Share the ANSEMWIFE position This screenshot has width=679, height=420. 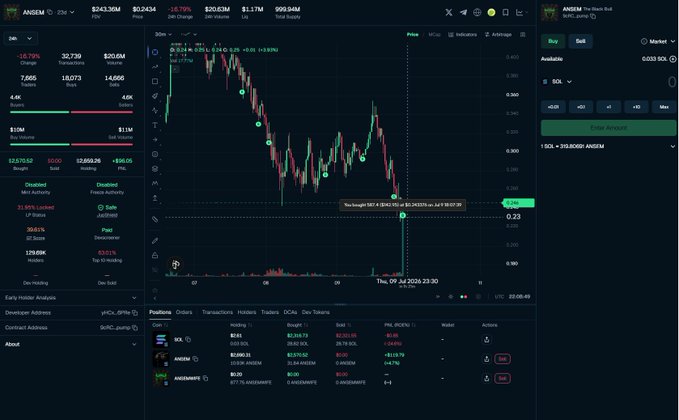tap(486, 378)
